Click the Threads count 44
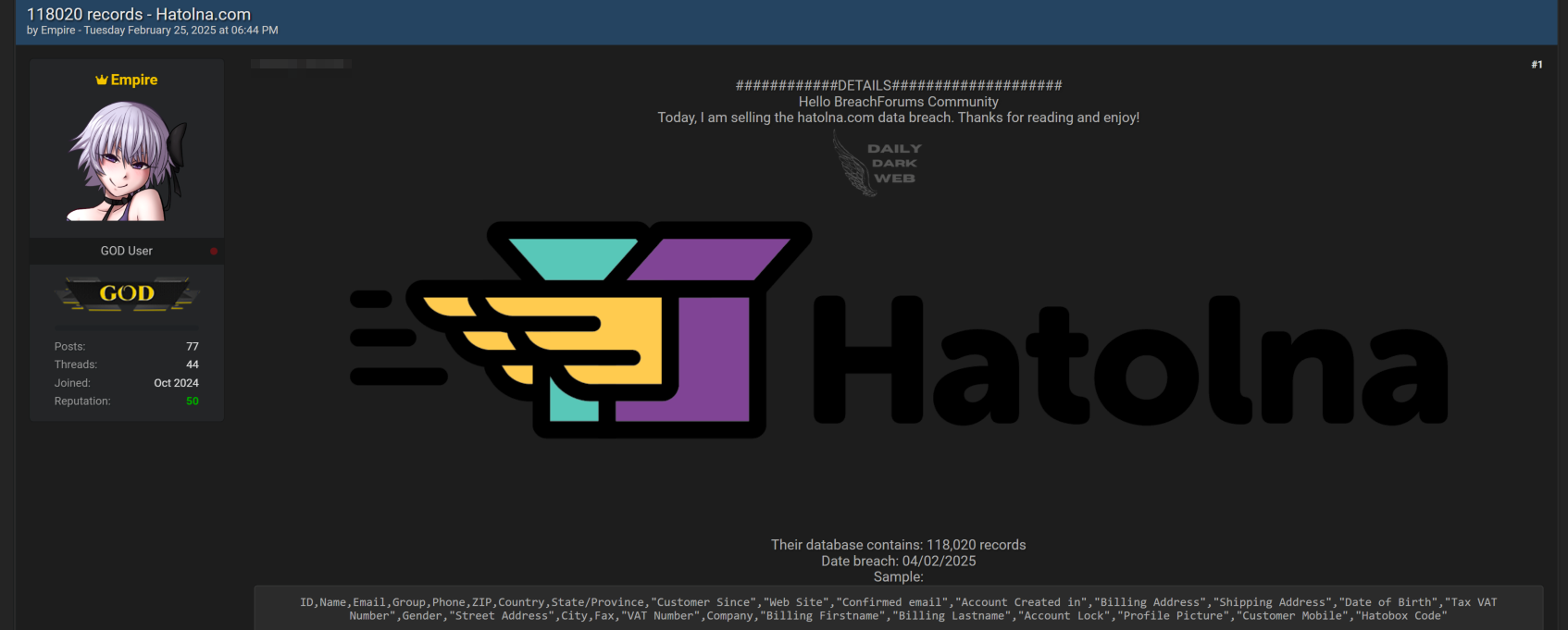 coord(193,364)
